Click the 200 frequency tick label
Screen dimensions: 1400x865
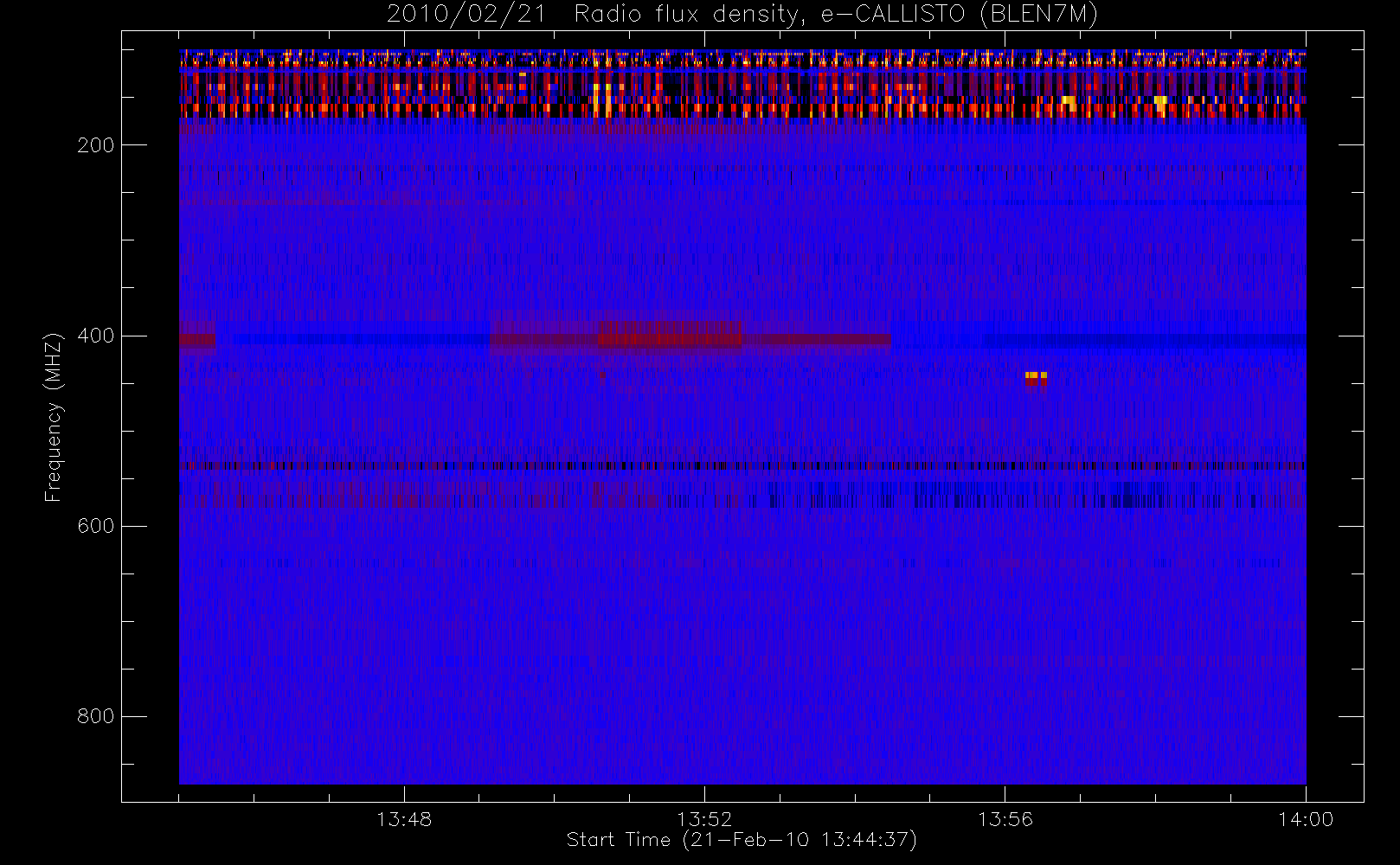(x=95, y=145)
